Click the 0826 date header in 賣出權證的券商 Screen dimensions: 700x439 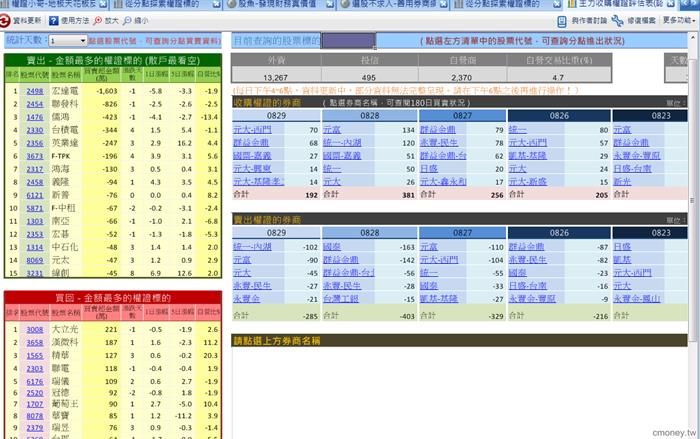[x=559, y=233]
